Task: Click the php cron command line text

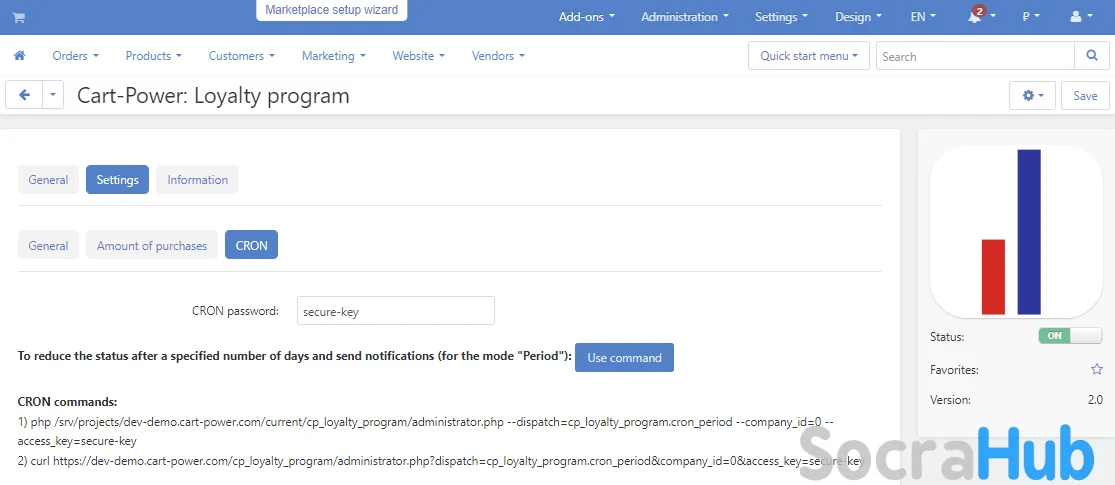Action: [425, 431]
